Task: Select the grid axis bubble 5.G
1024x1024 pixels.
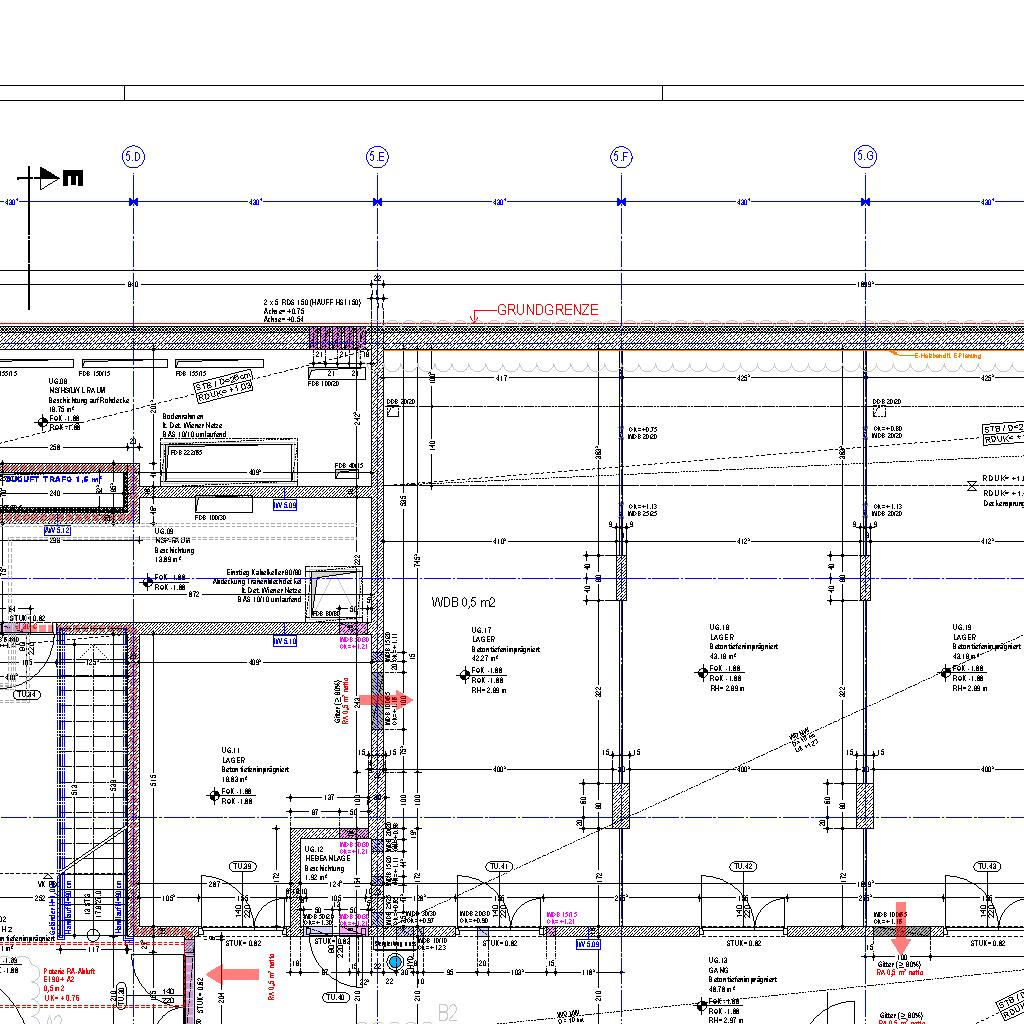Action: coord(865,156)
